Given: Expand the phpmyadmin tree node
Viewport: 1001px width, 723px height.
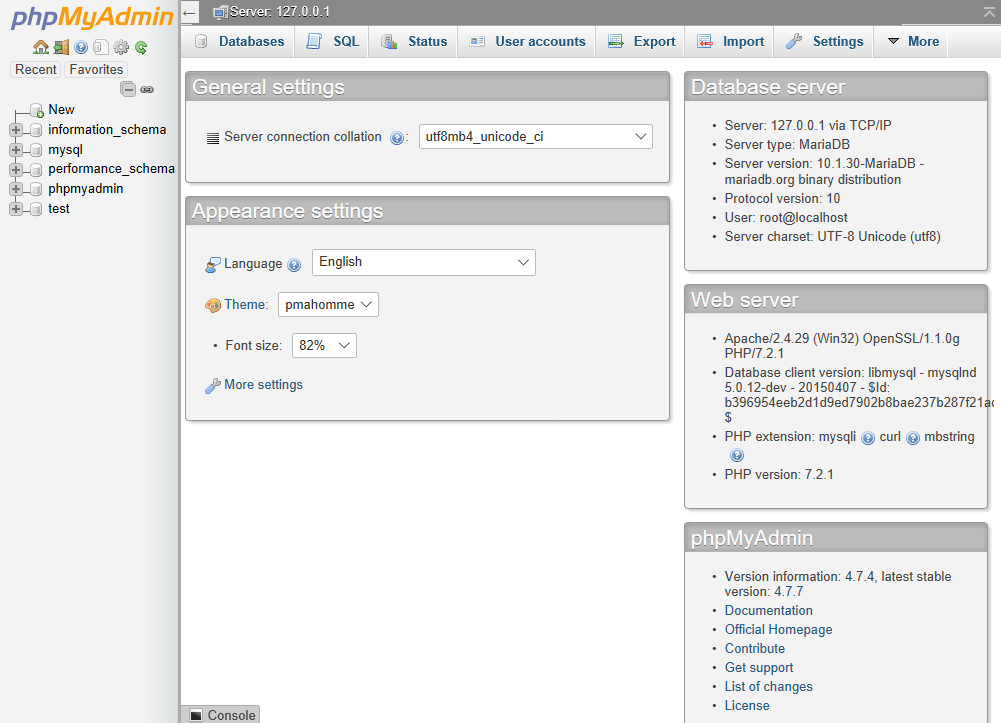Looking at the screenshot, I should click(16, 190).
